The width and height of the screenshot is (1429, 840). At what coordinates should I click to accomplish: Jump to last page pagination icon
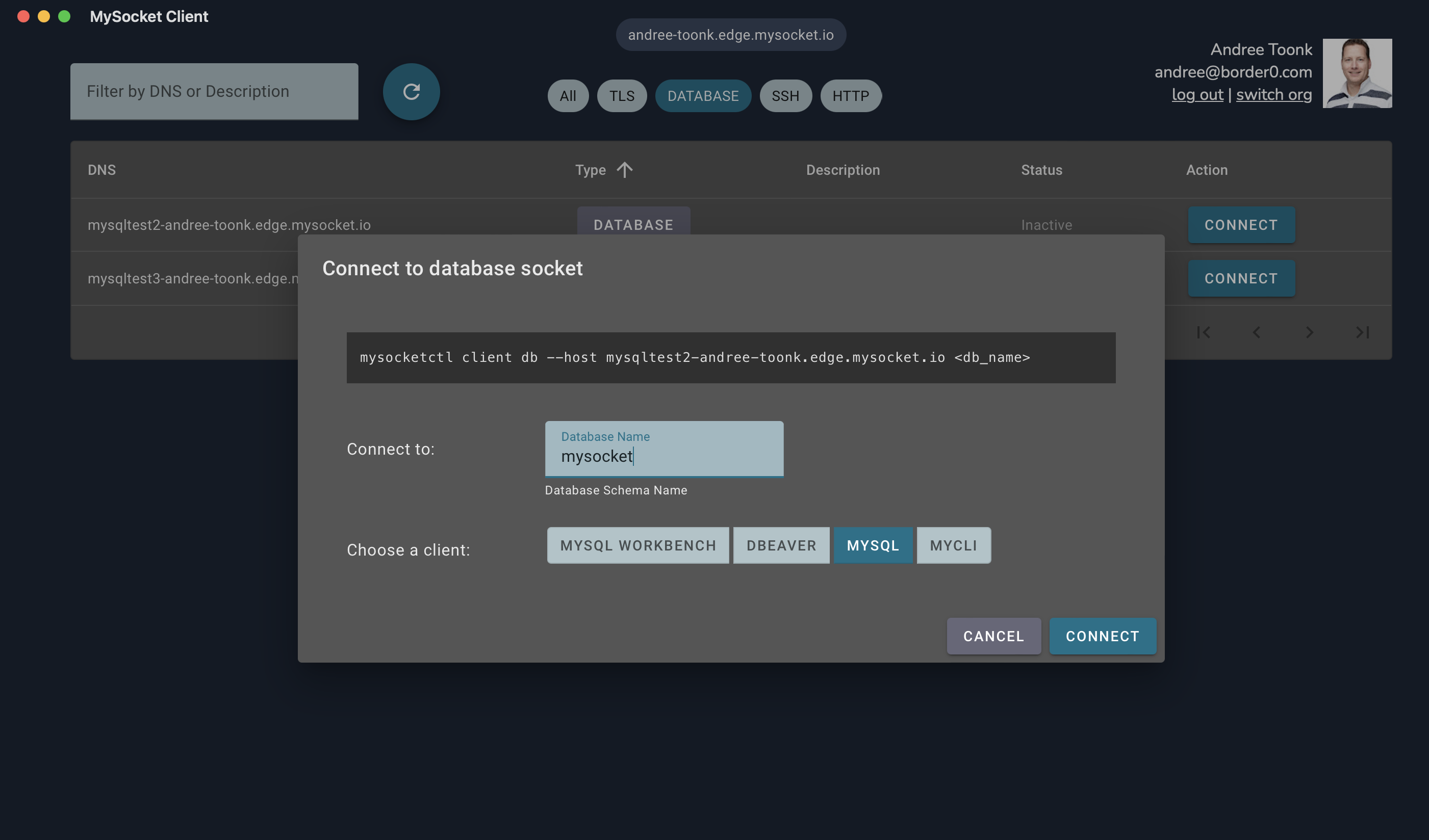(1362, 332)
